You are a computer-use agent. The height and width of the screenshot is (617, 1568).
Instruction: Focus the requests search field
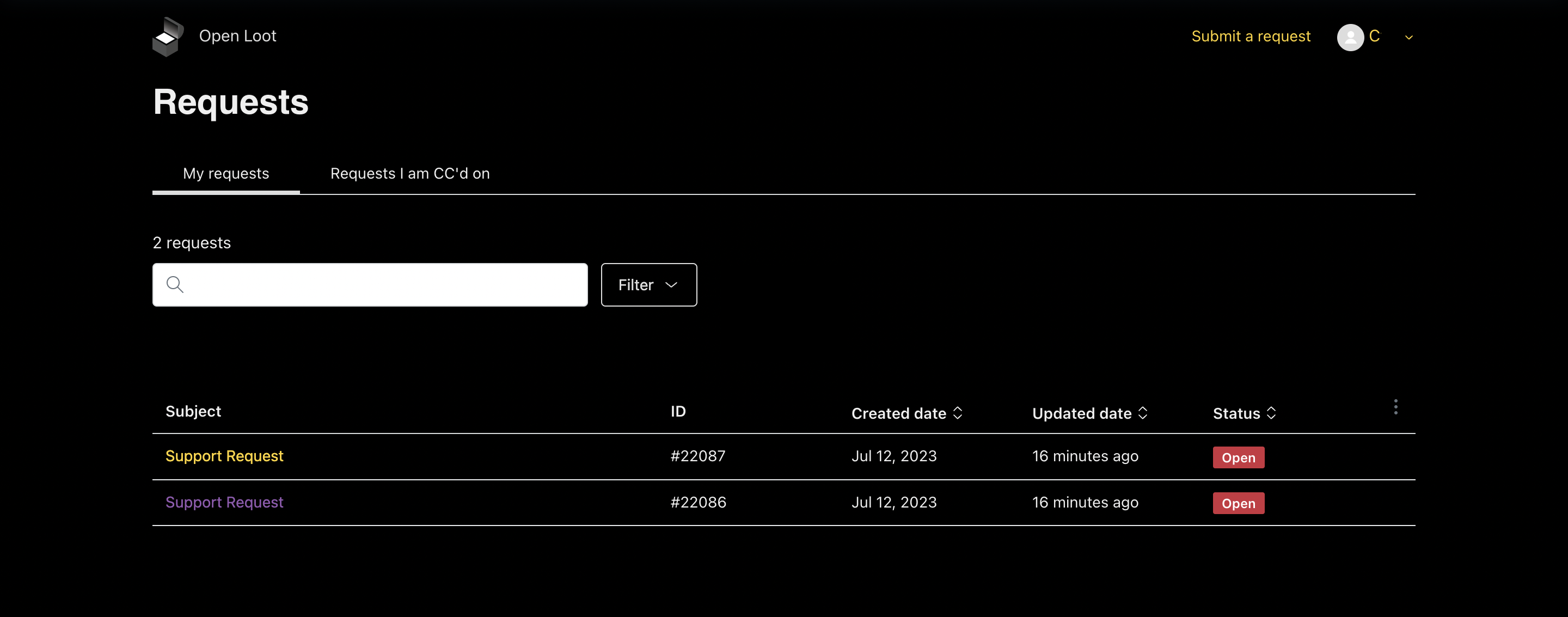[370, 284]
